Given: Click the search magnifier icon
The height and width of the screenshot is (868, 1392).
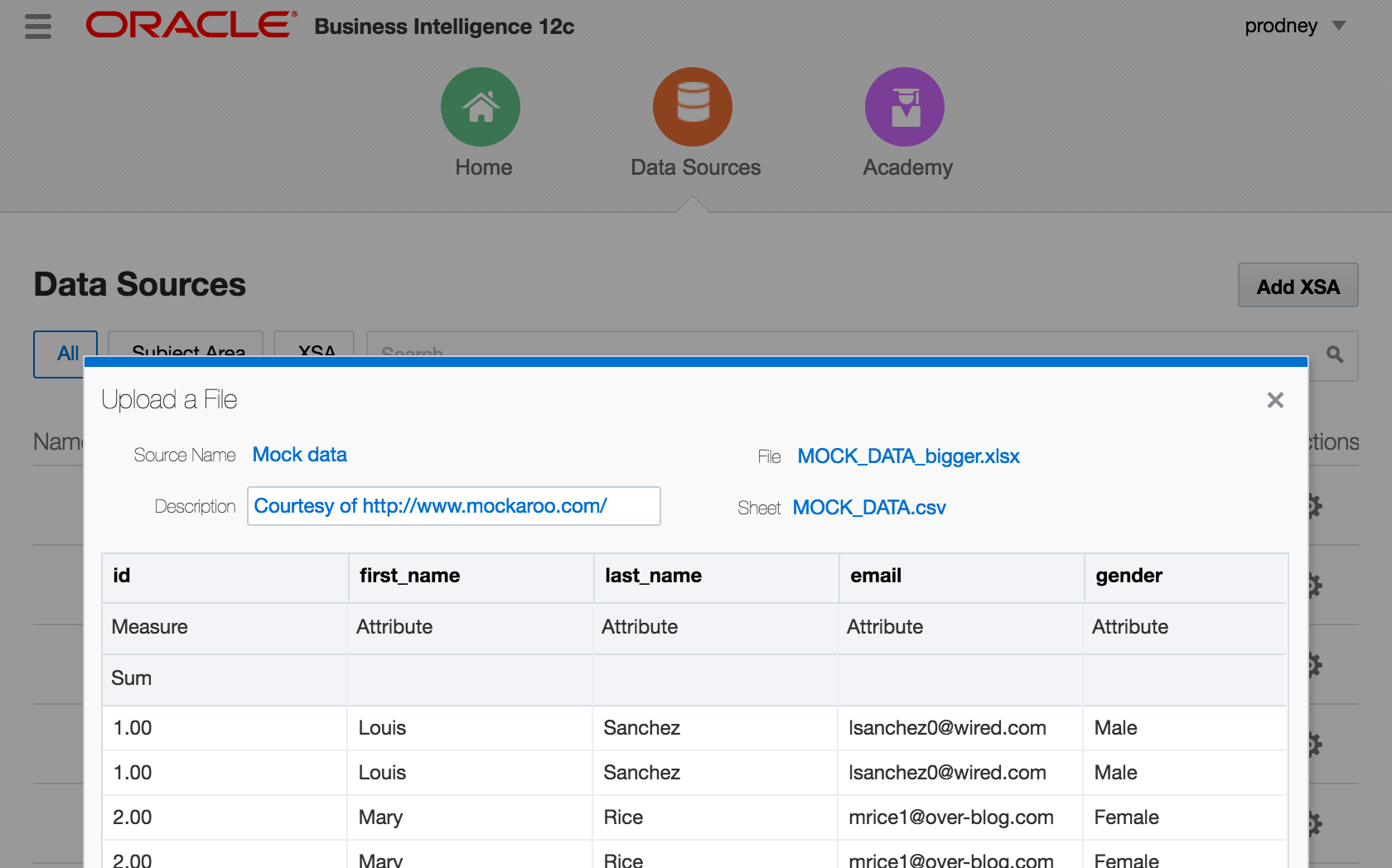Looking at the screenshot, I should pos(1335,354).
